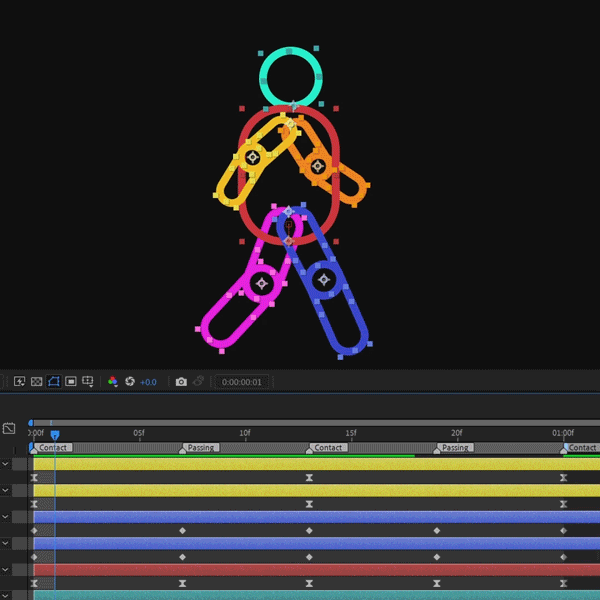Click the blue leg's anchor point
Screen dimensions: 600x600
[324, 280]
